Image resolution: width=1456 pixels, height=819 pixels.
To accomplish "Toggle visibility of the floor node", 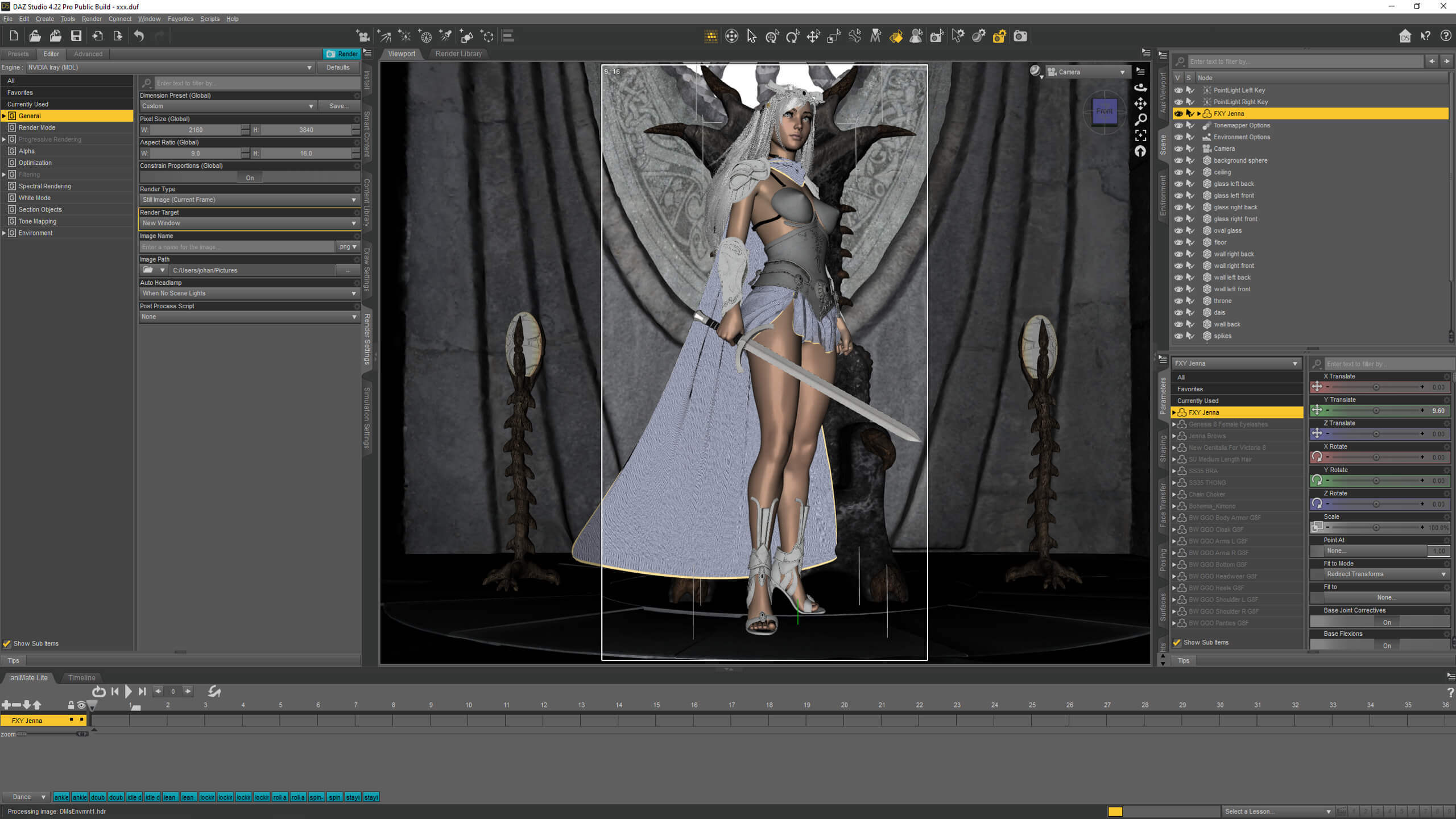I will (1178, 242).
